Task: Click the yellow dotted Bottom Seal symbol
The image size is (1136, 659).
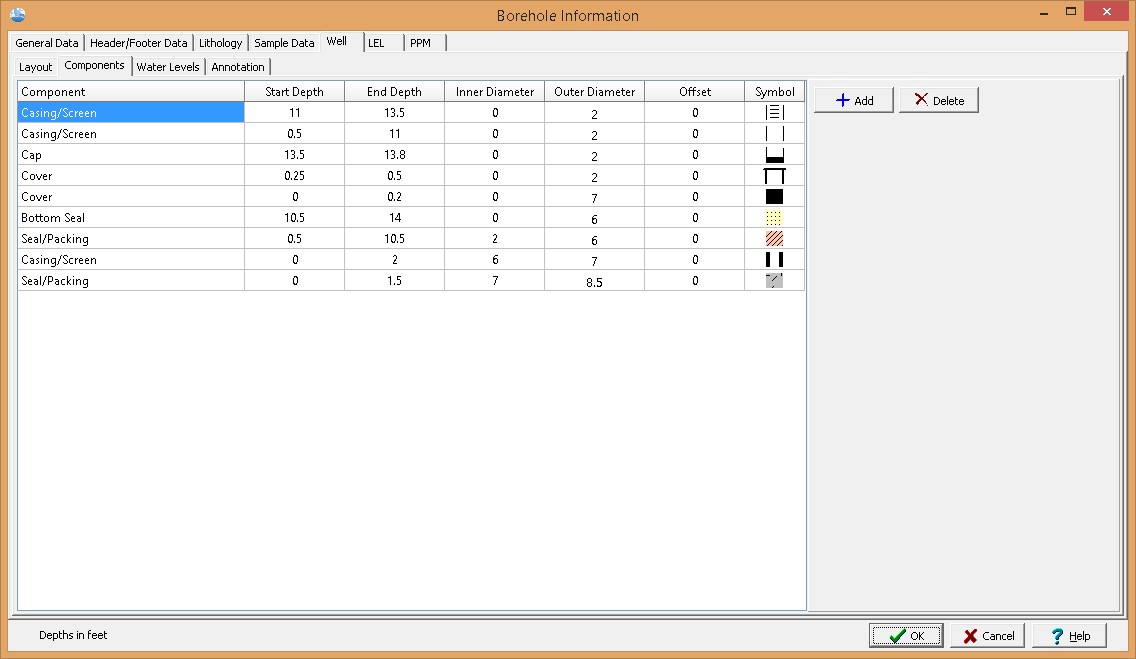Action: click(x=774, y=218)
